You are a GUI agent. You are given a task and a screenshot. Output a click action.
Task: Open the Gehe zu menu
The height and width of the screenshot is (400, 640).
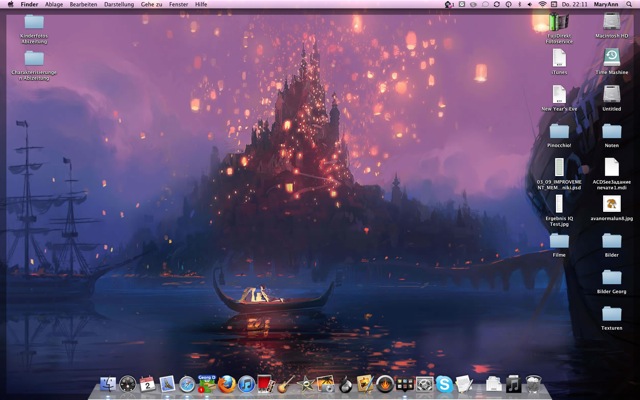tap(152, 4)
